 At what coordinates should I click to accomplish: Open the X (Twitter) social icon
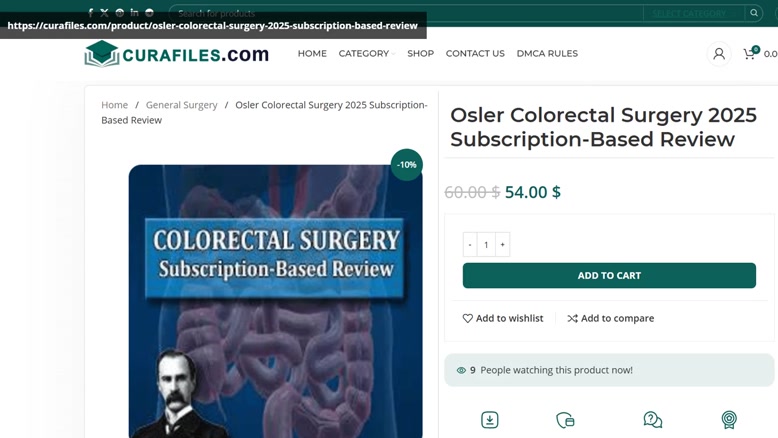[x=104, y=13]
